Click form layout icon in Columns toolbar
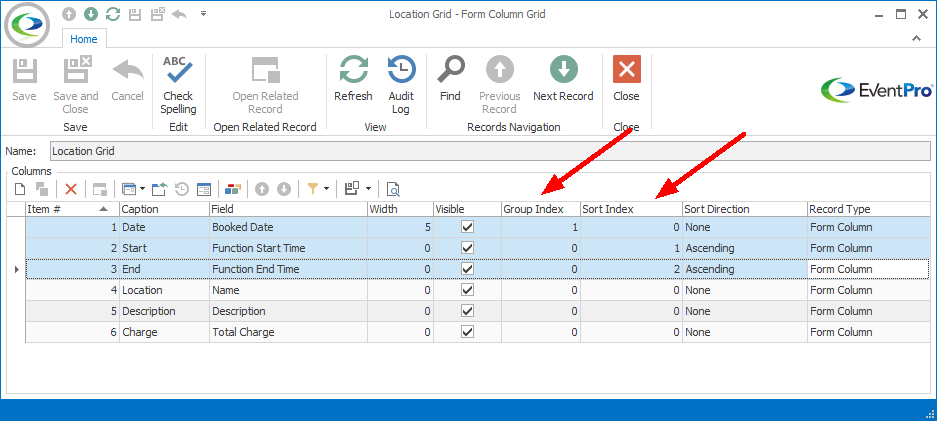This screenshot has width=937, height=421. pyautogui.click(x=204, y=189)
